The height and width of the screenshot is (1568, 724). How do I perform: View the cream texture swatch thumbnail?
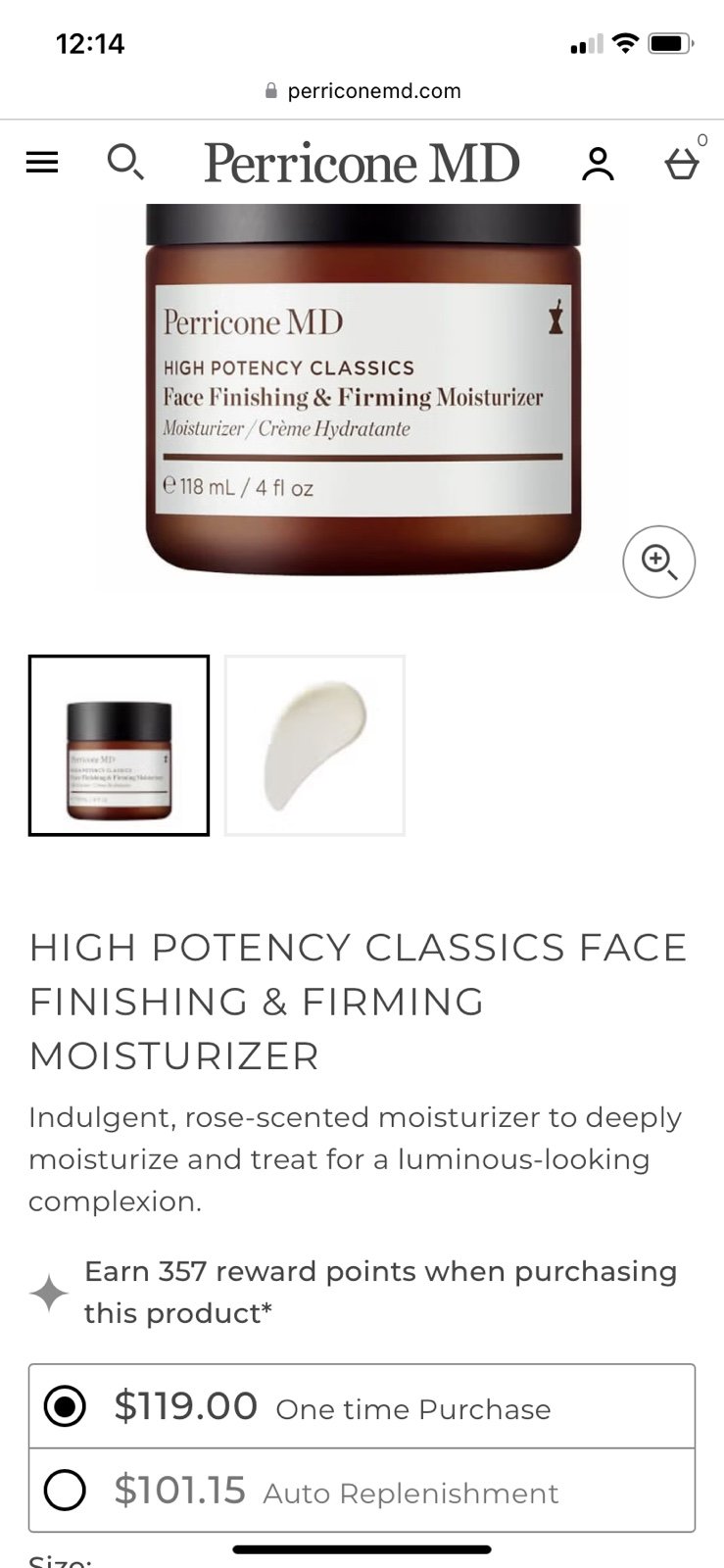tap(314, 746)
